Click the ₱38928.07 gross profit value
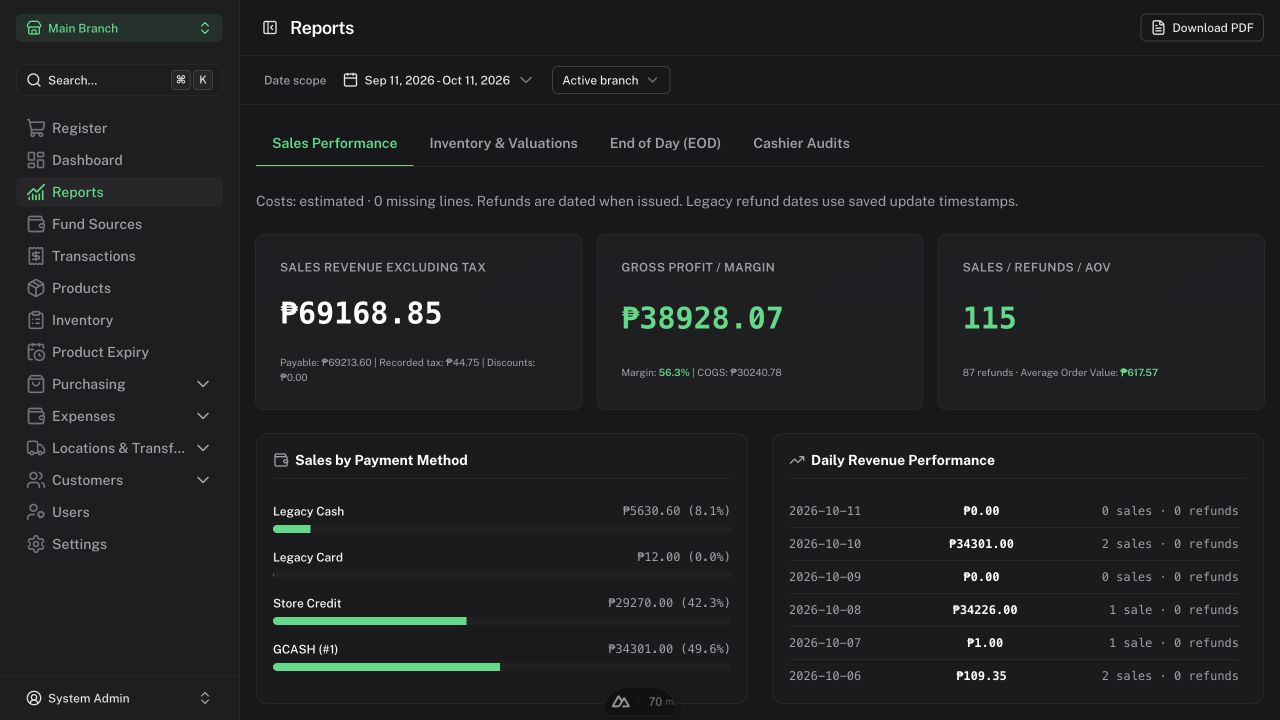This screenshot has width=1280, height=720. (702, 318)
